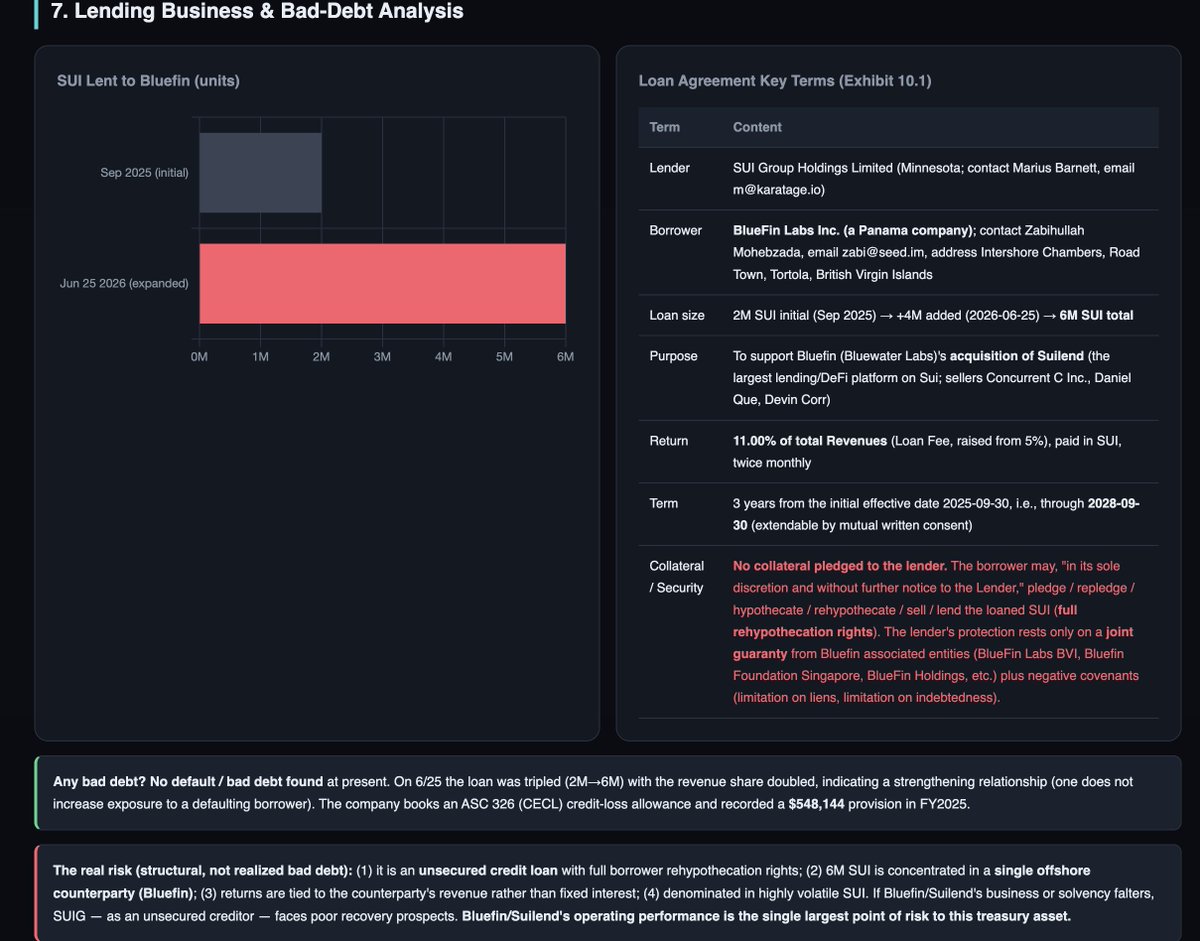This screenshot has height=941, width=1200.
Task: Click 'The real risk (structural, not realized bad debt):' text
Action: 201,871
